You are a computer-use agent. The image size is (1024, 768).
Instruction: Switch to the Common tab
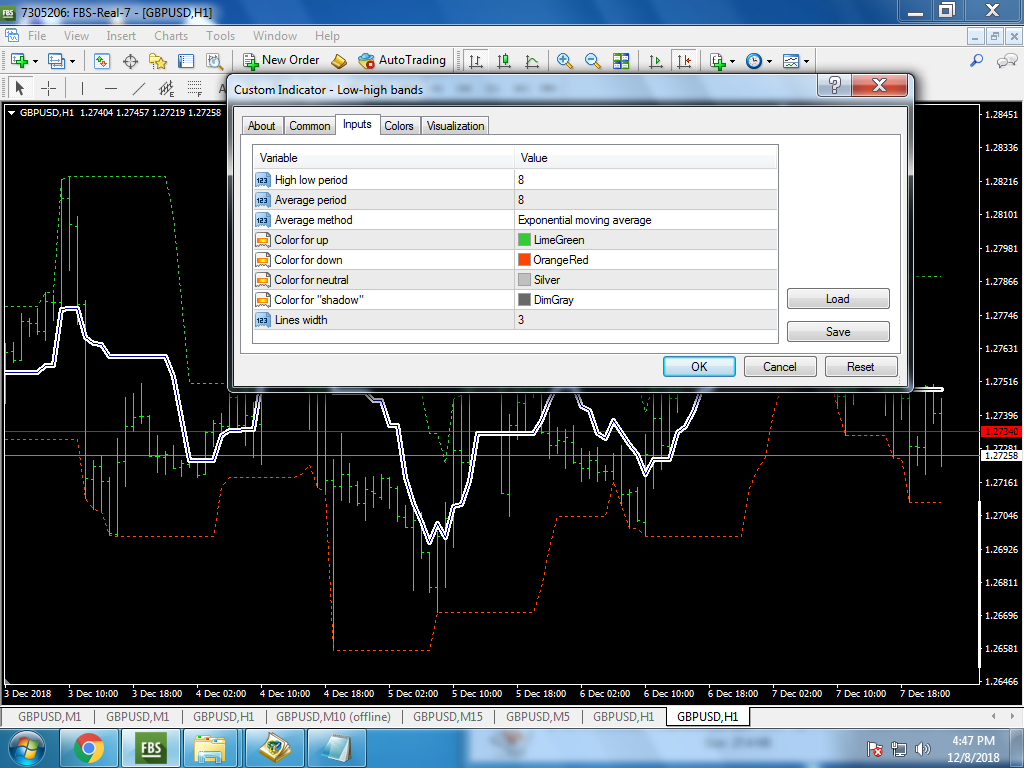pos(310,125)
